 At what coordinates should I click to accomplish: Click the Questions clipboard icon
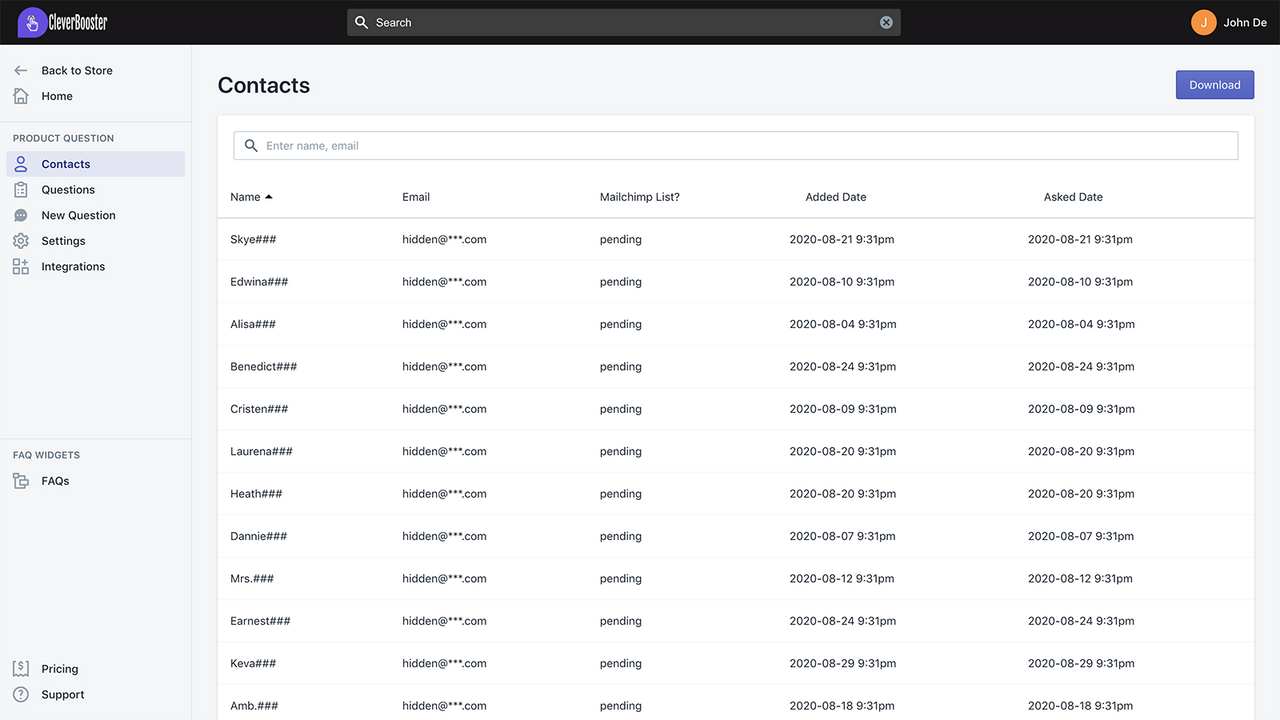pyautogui.click(x=21, y=190)
